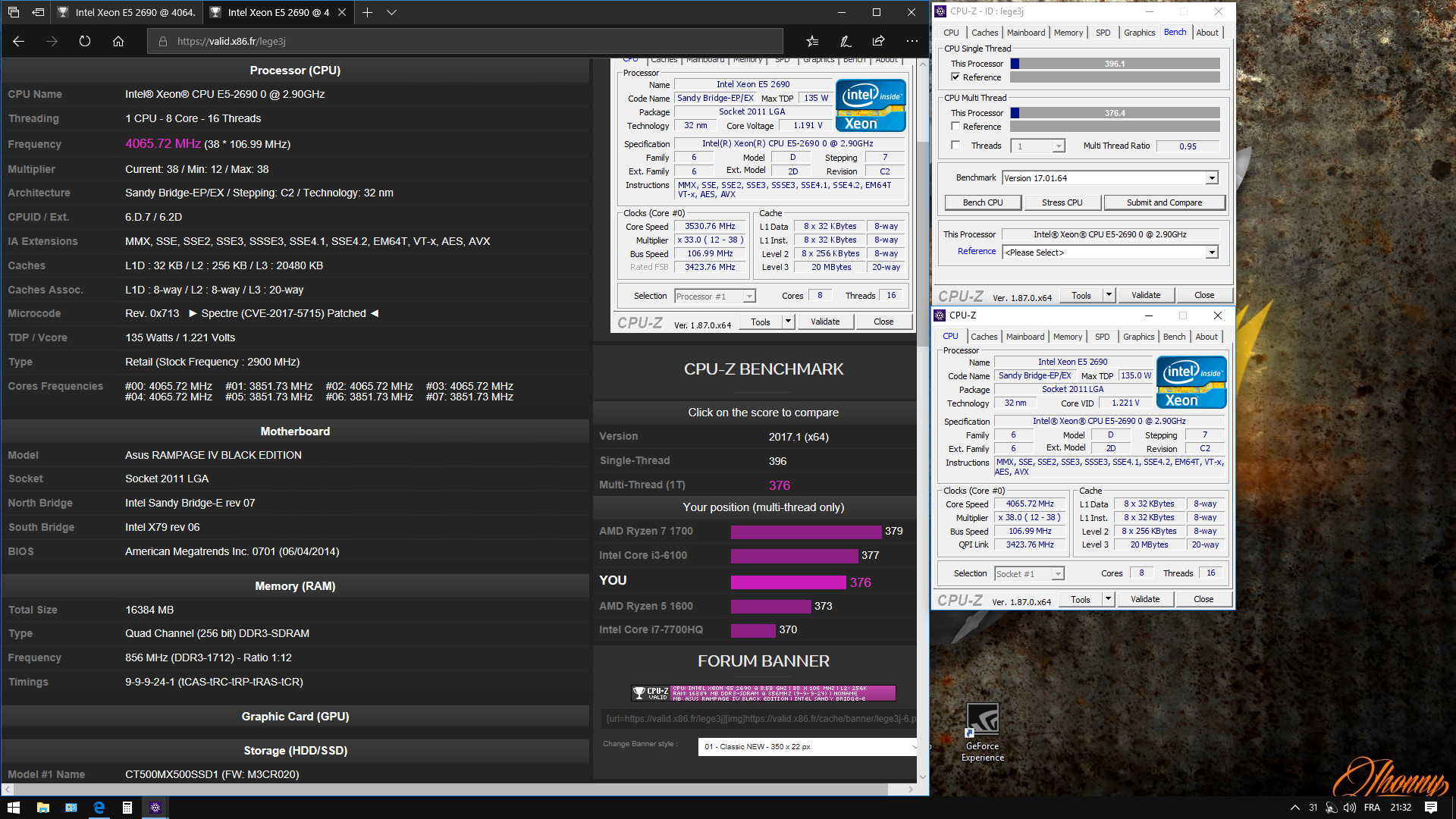Open a new browser tab

pyautogui.click(x=367, y=12)
